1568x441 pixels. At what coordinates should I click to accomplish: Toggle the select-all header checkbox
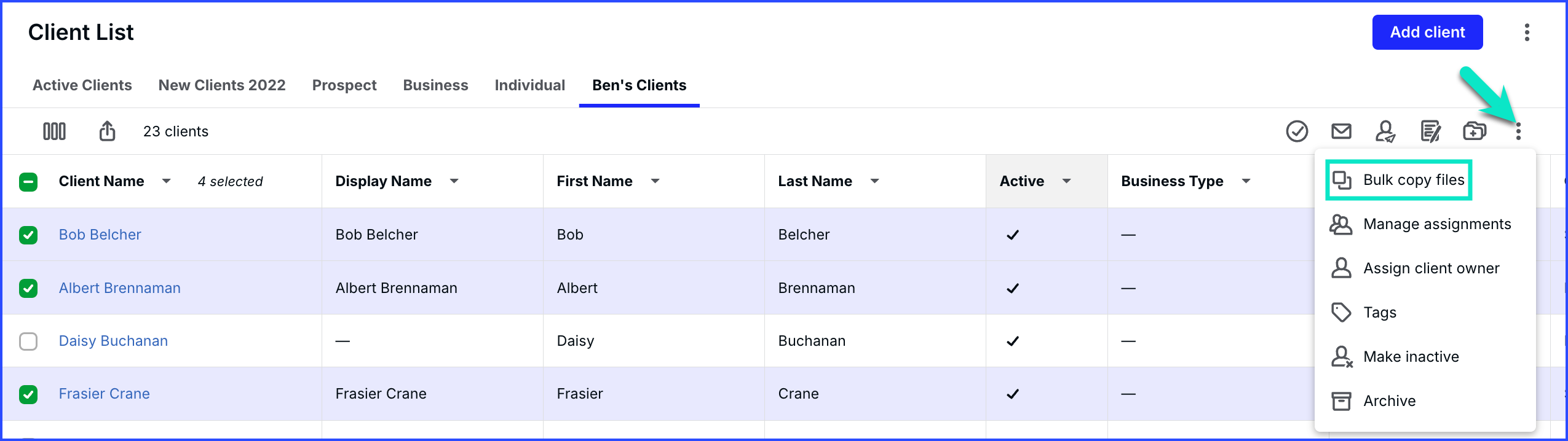28,182
